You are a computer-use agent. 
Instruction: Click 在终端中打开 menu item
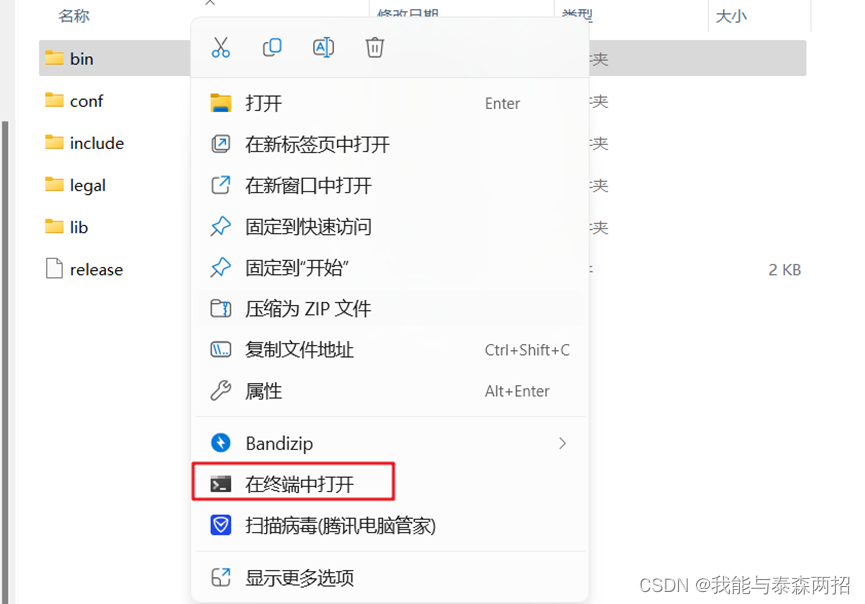(293, 484)
